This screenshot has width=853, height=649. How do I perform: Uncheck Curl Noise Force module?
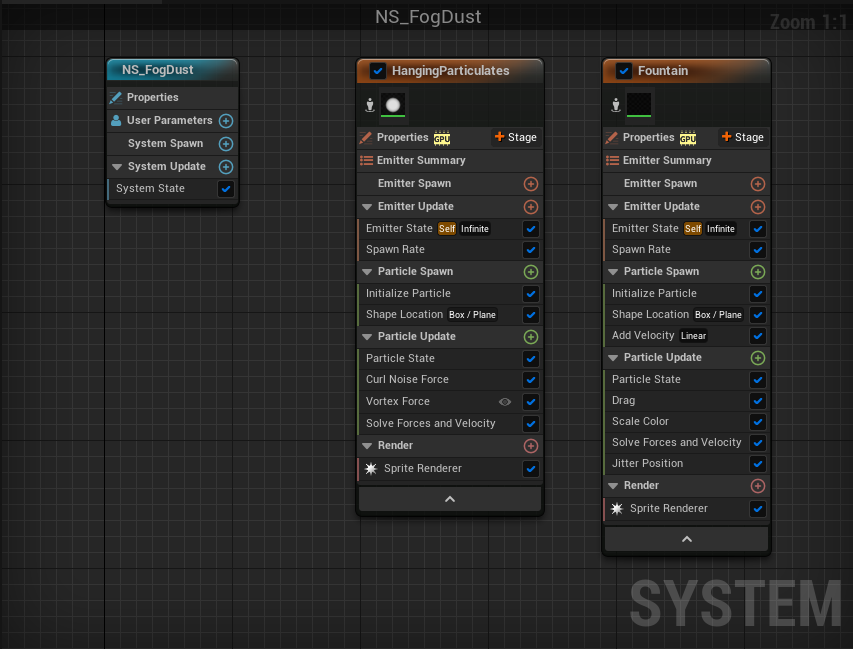(531, 380)
